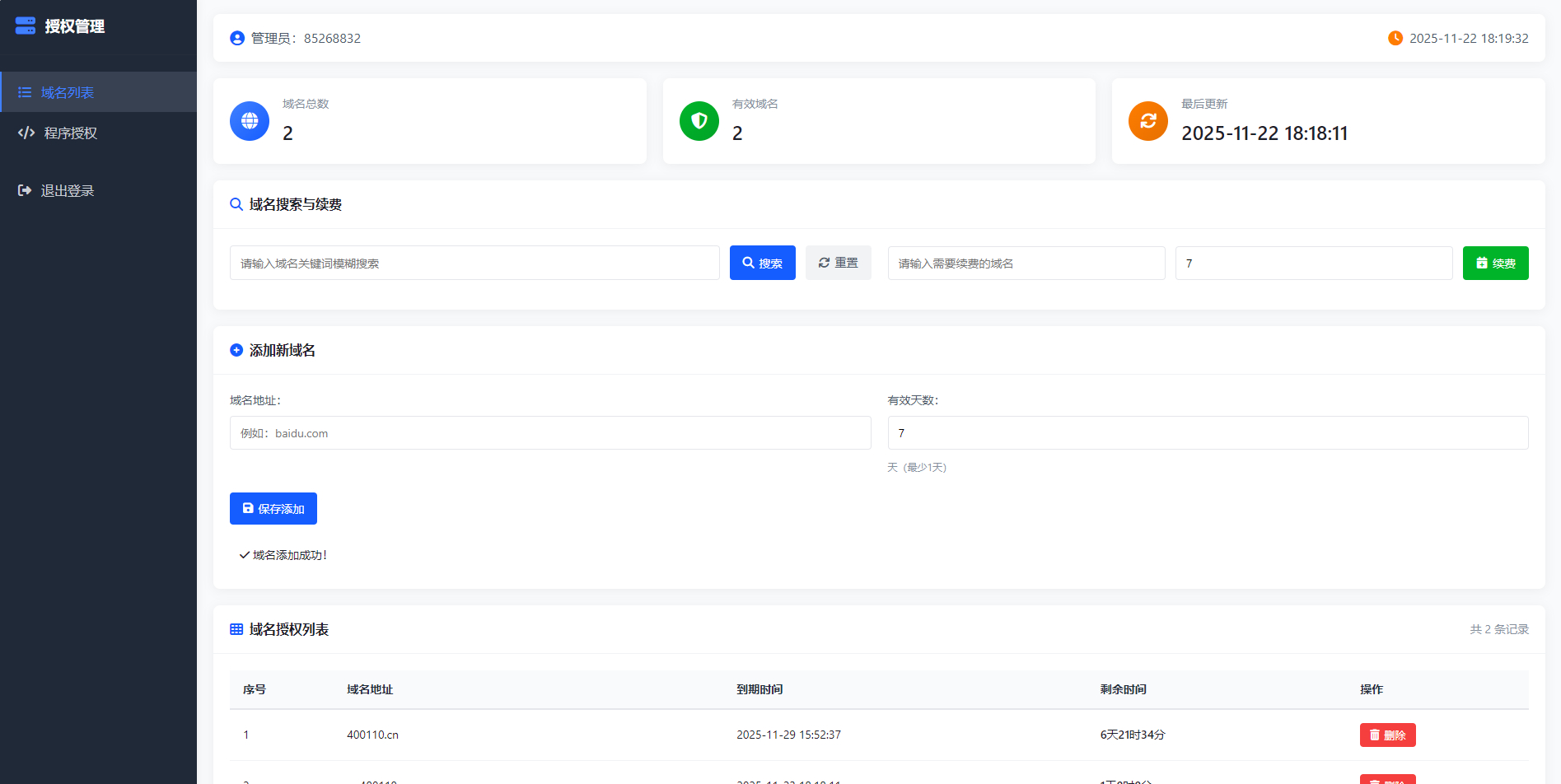This screenshot has height=784, width=1561.
Task: Click the orange refresh 最后更新 icon
Action: (1148, 121)
